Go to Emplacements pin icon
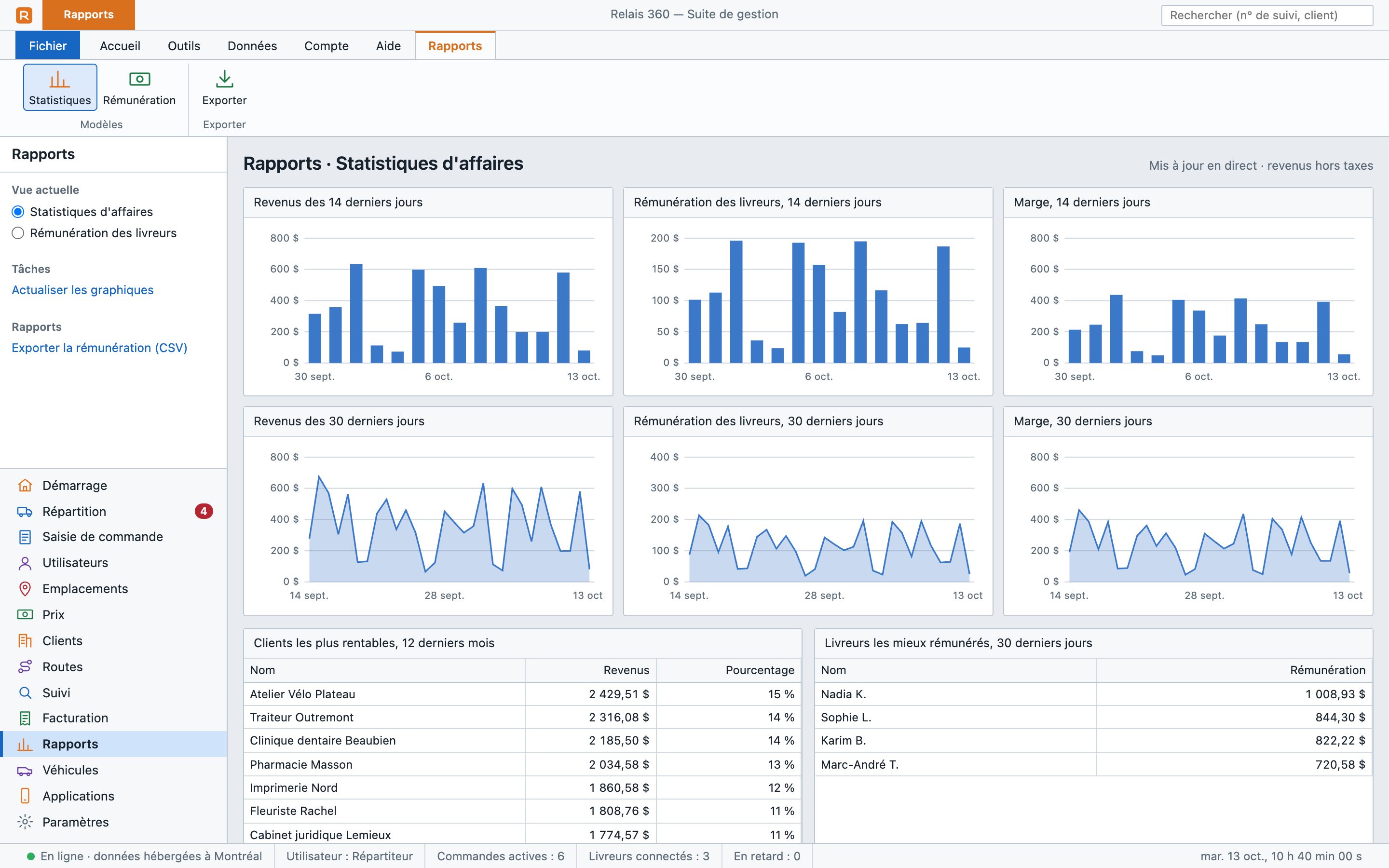This screenshot has width=1389, height=868. point(25,589)
